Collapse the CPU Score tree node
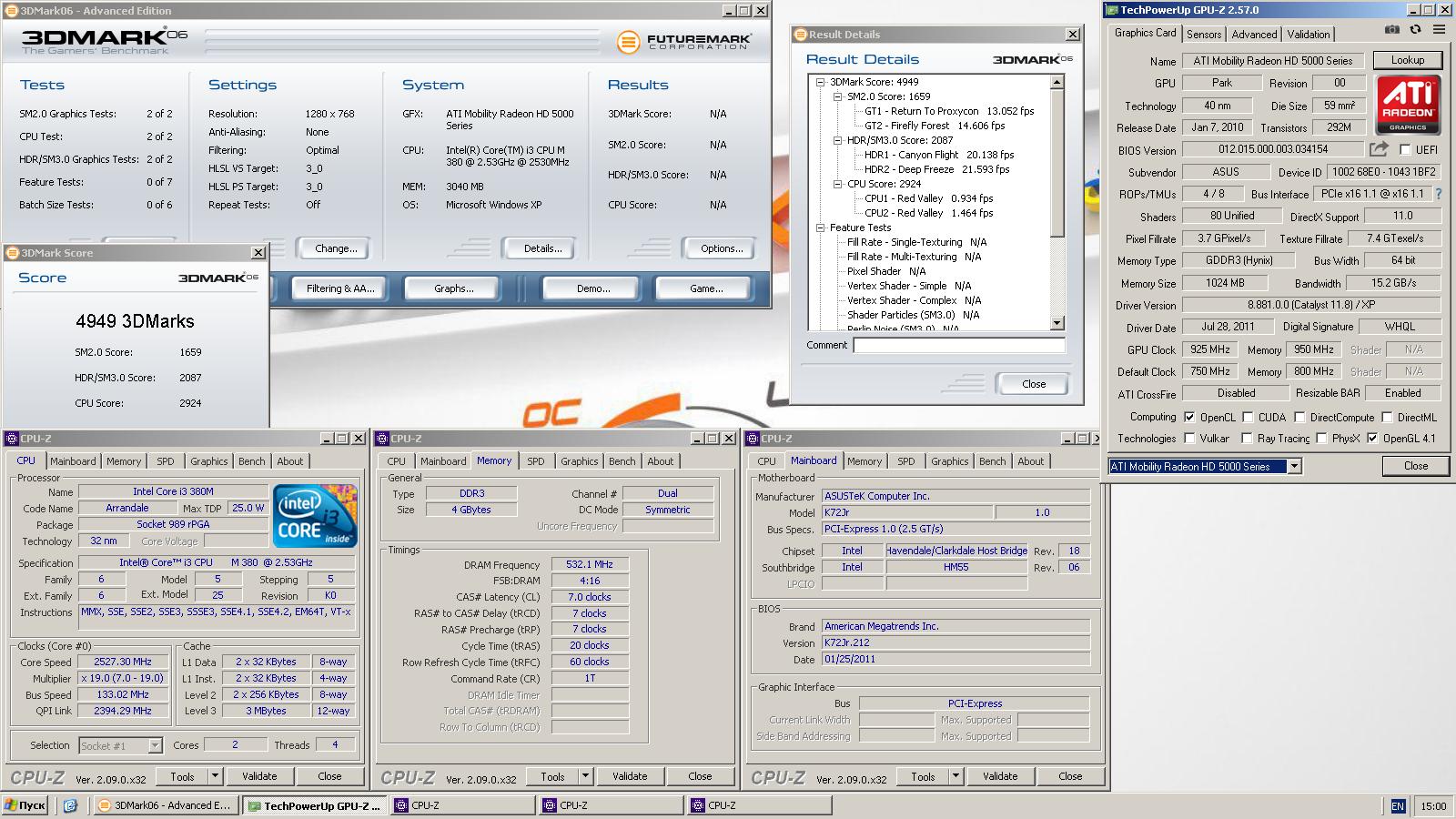This screenshot has height=819, width=1456. [838, 184]
